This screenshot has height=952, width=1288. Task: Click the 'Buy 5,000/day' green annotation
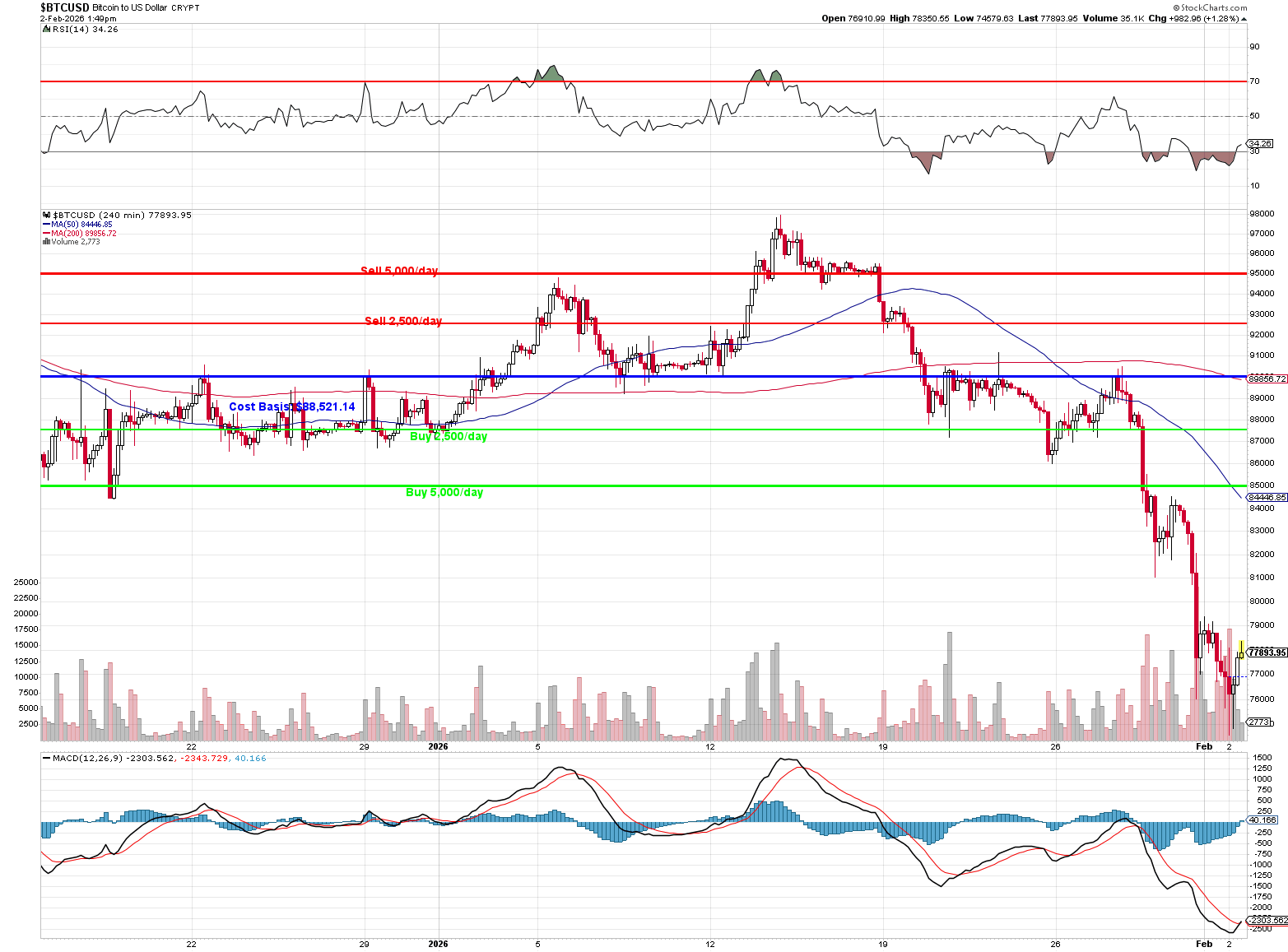(444, 492)
